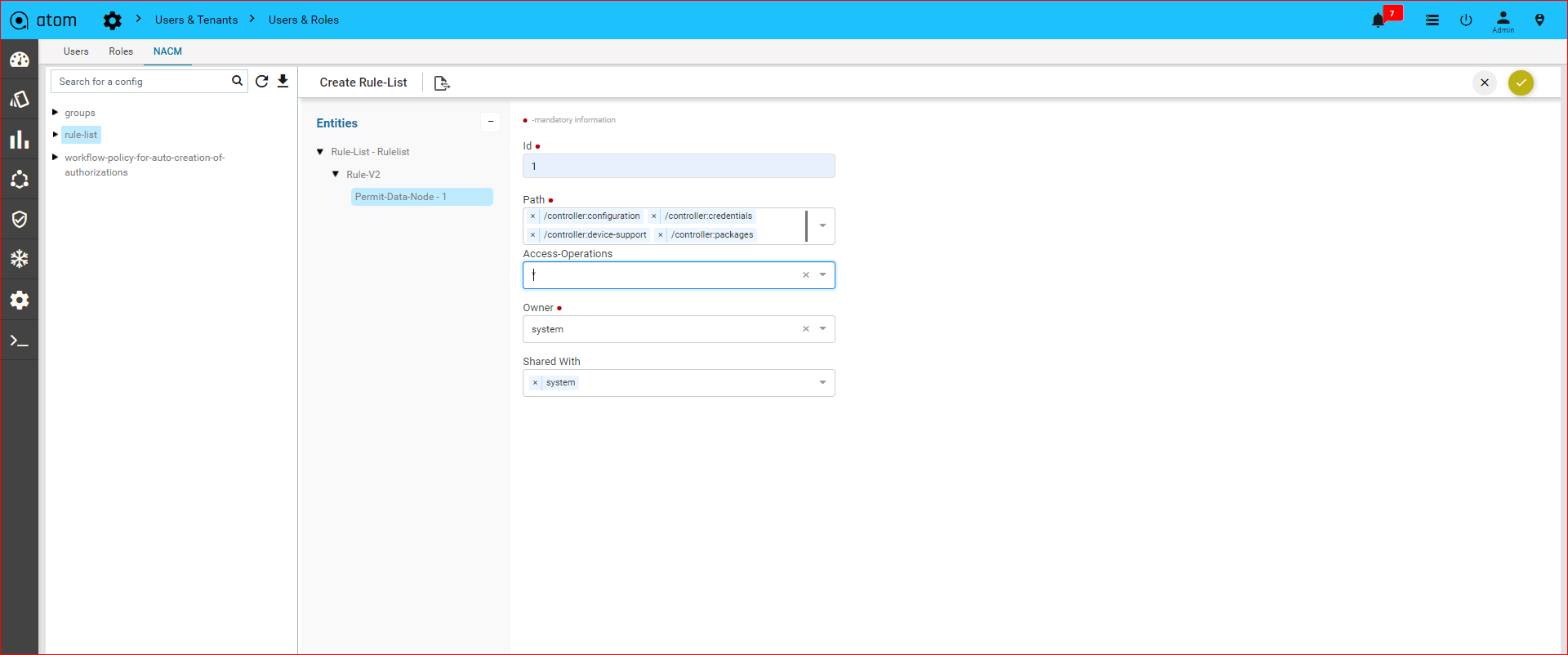Open notifications bell with 7 alerts
The height and width of the screenshot is (655, 1568).
click(1379, 20)
